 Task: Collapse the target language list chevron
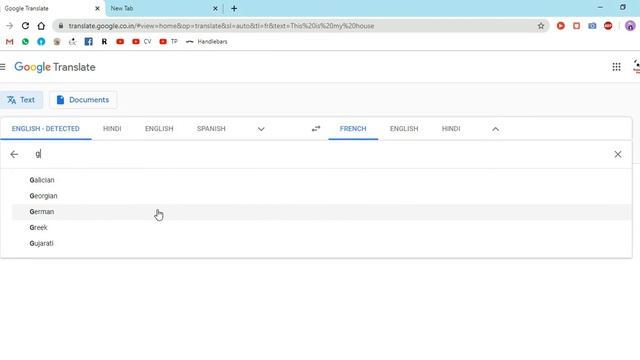click(x=496, y=129)
